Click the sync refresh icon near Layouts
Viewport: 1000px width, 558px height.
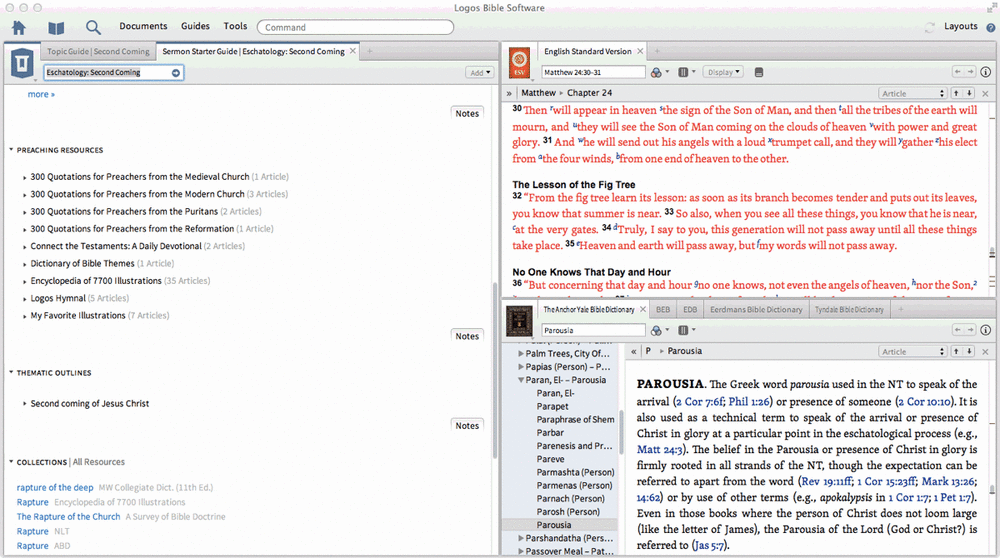[930, 27]
